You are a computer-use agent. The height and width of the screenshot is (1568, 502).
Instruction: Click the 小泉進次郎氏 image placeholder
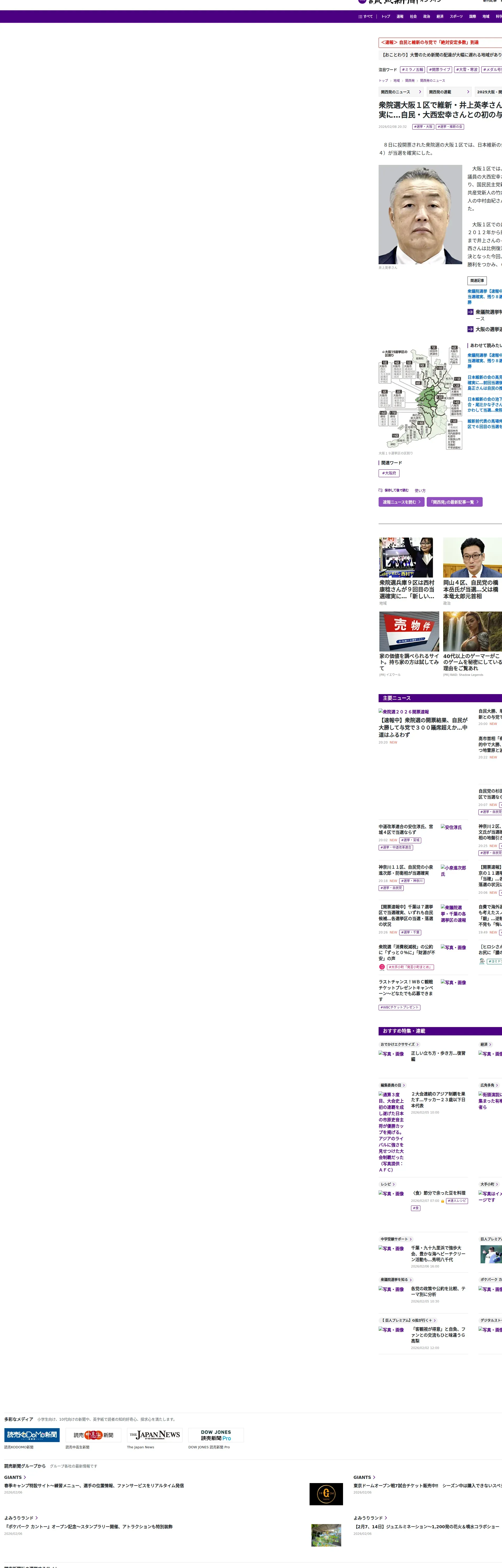click(454, 871)
